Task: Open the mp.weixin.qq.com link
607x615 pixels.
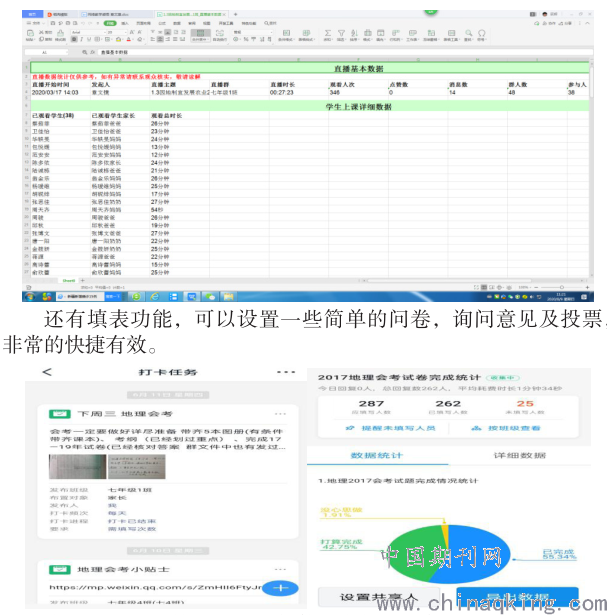Action: [155, 588]
